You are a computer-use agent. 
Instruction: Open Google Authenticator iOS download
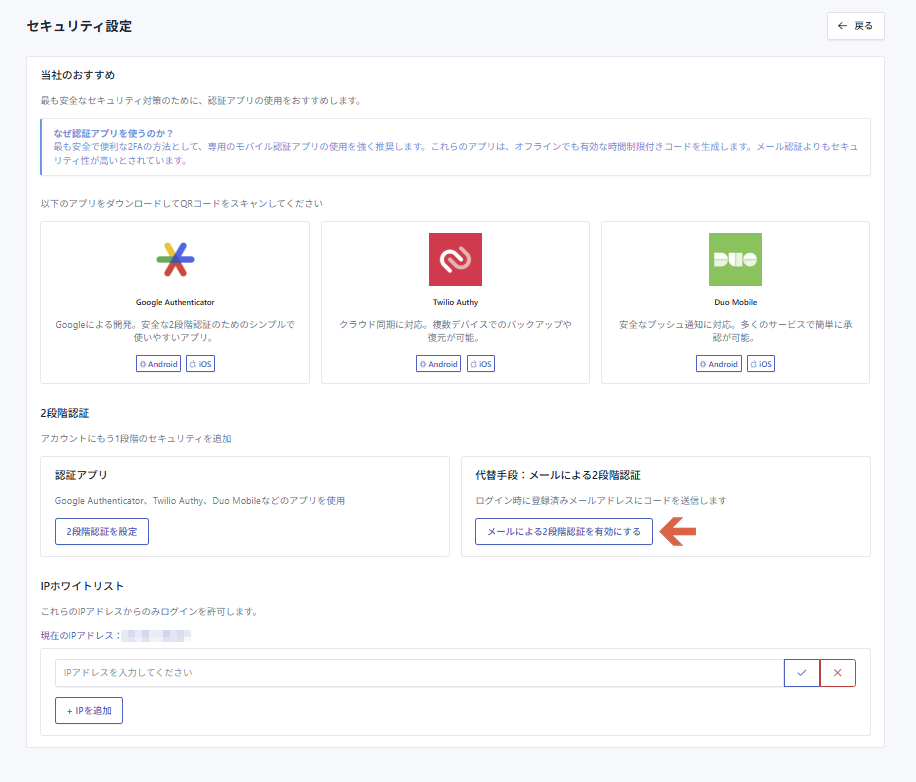(201, 364)
